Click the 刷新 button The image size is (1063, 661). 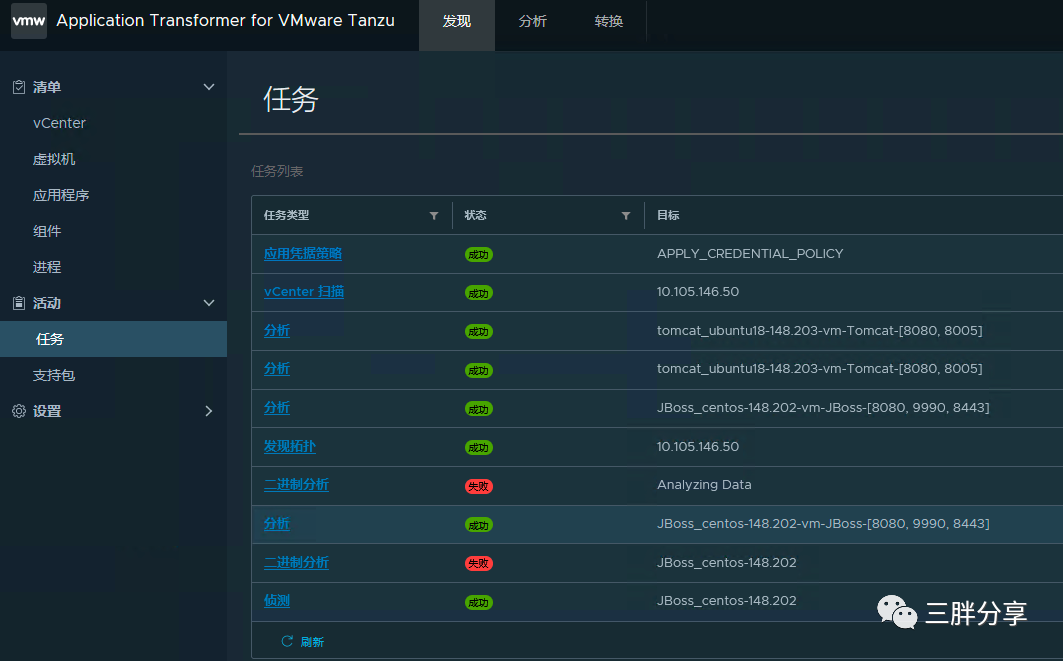302,641
